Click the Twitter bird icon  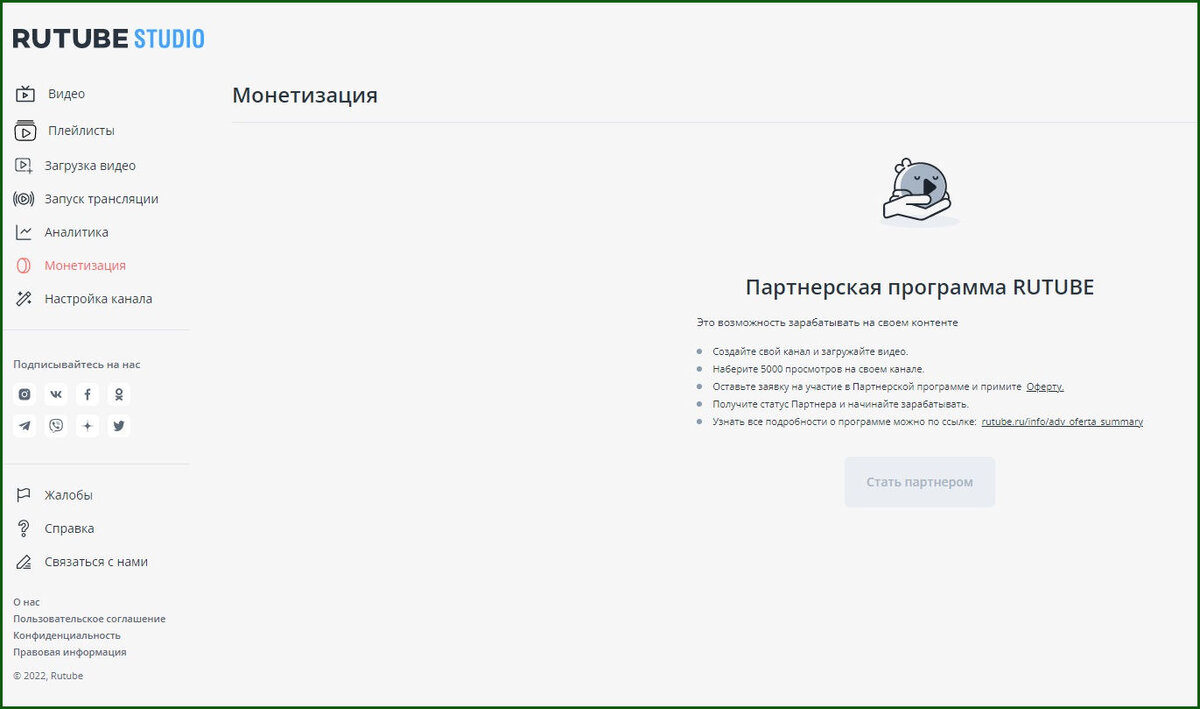tap(119, 426)
